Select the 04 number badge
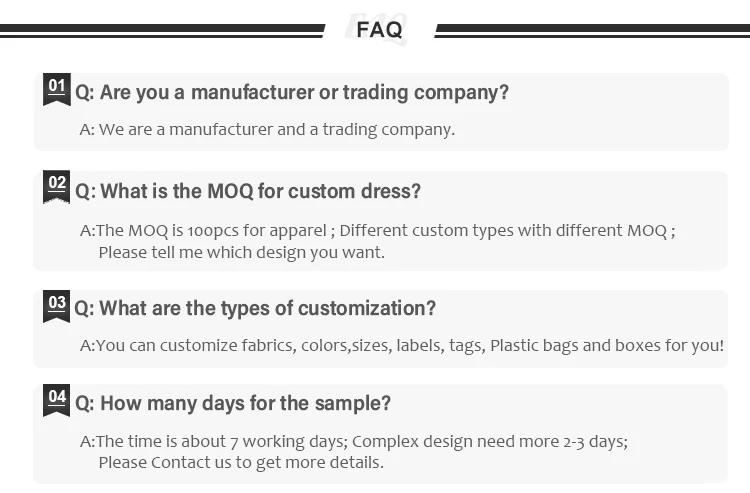 coord(57,400)
